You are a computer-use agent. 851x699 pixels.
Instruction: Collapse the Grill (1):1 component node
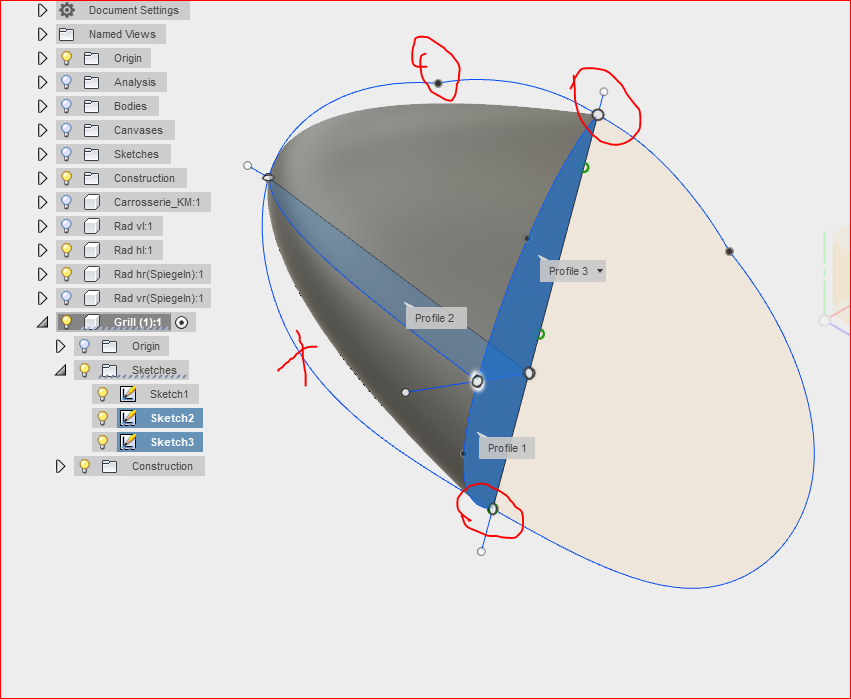coord(42,321)
